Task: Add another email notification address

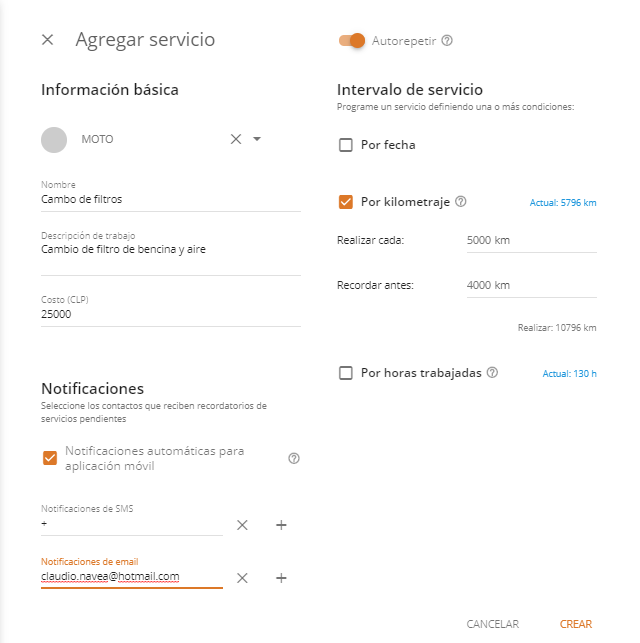Action: click(x=281, y=578)
